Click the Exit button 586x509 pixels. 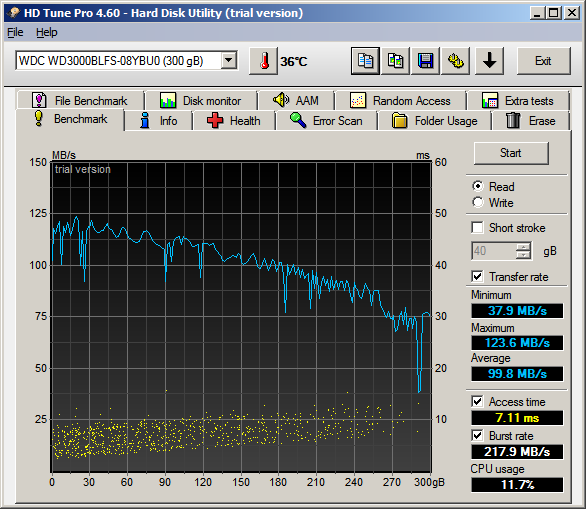coord(543,61)
